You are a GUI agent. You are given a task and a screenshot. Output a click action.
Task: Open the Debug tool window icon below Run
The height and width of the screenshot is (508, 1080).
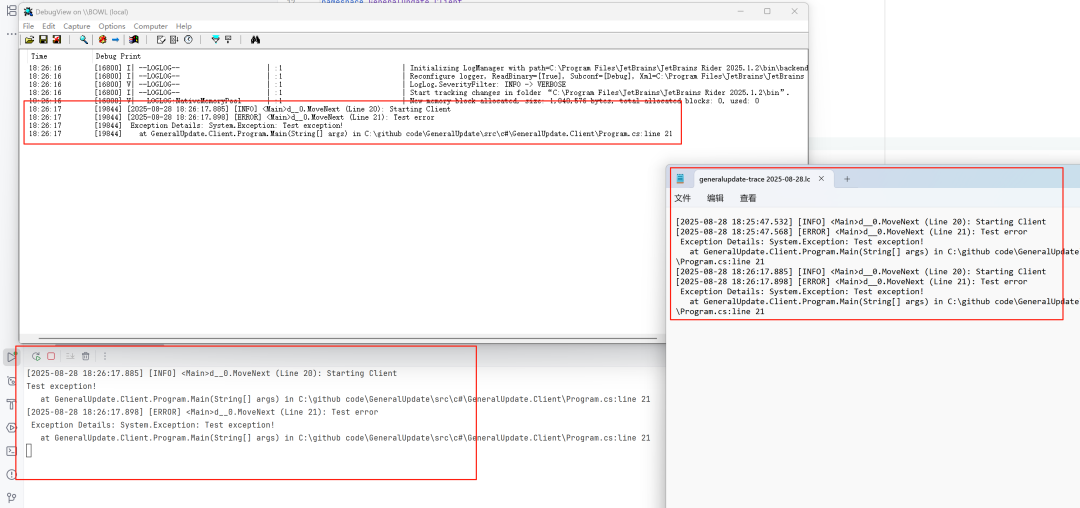tap(11, 381)
